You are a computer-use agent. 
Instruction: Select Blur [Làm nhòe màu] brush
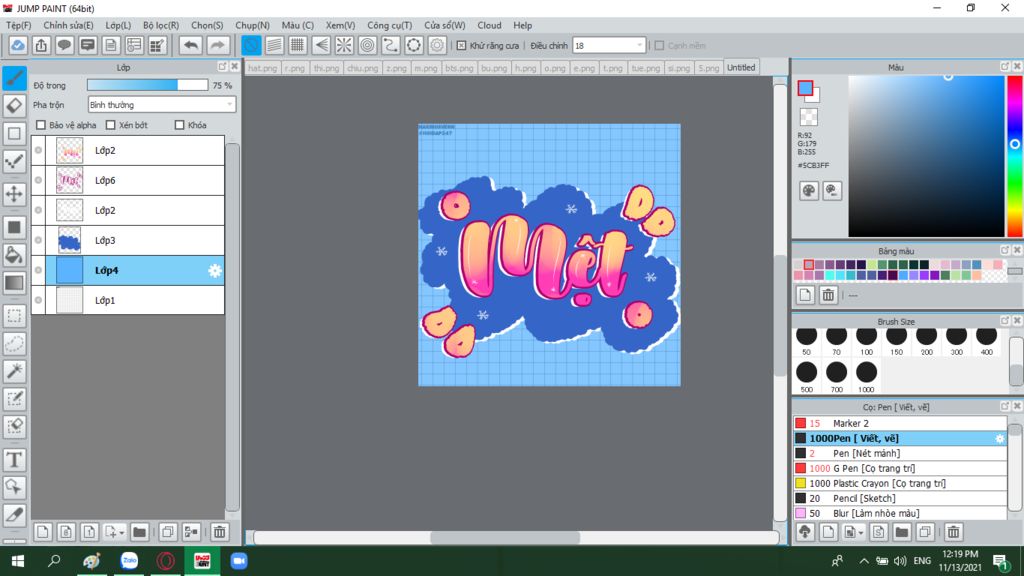(900, 513)
